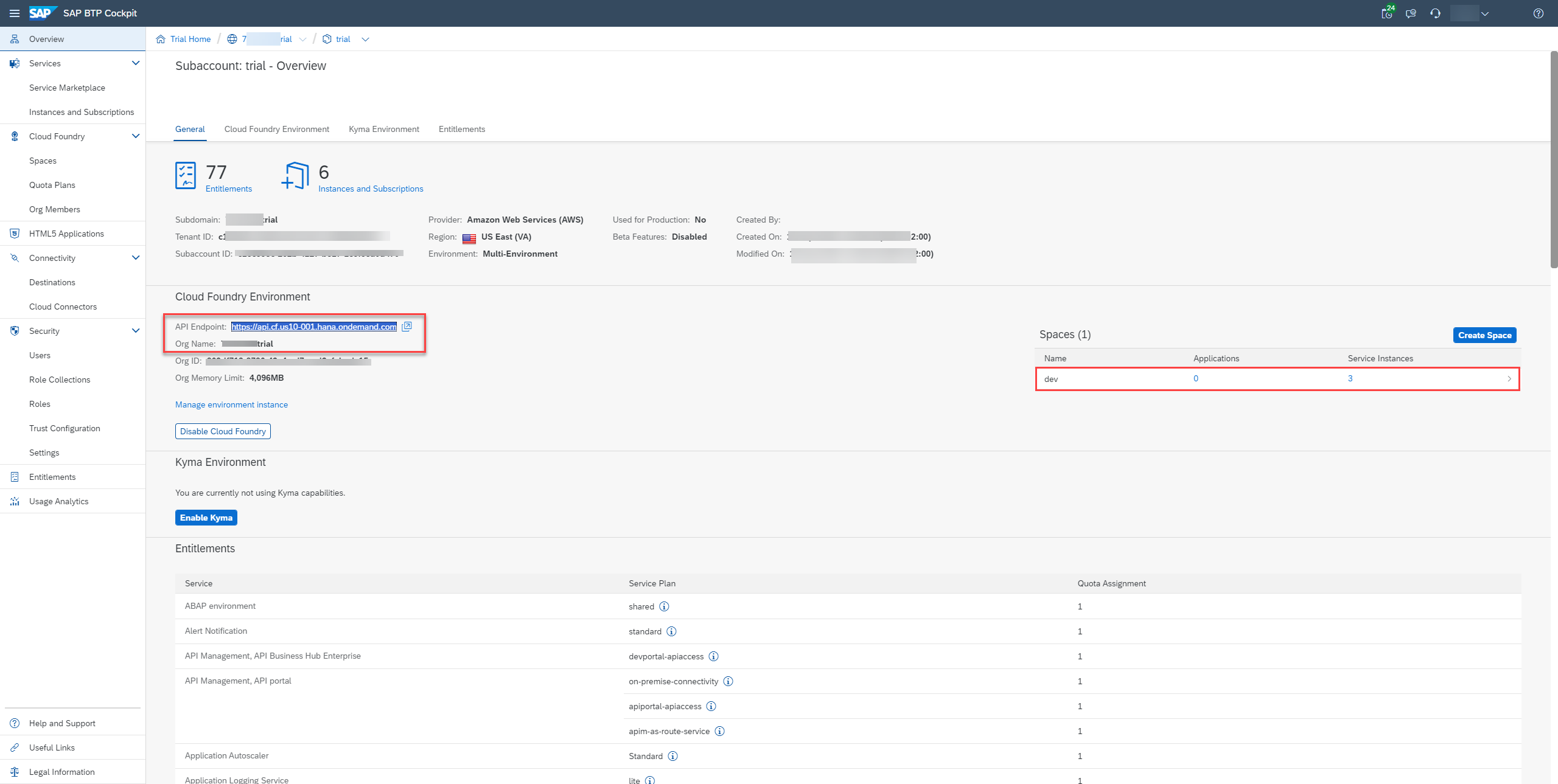The image size is (1558, 784).
Task: Click the Security shield icon
Action: click(x=15, y=331)
